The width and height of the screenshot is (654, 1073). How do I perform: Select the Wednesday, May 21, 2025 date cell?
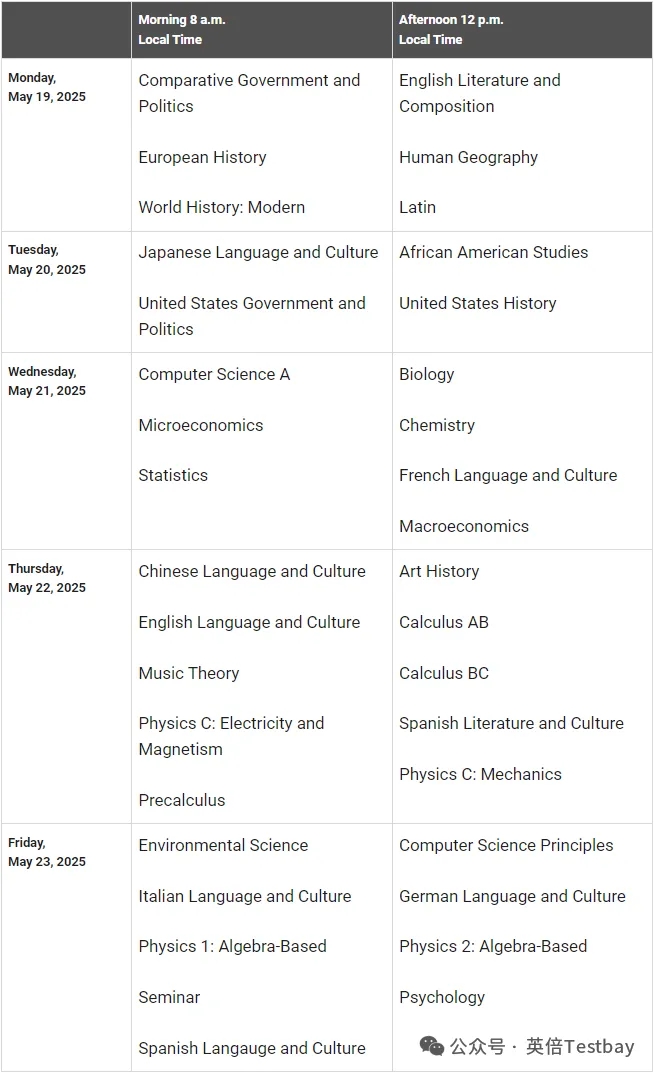pyautogui.click(x=47, y=381)
